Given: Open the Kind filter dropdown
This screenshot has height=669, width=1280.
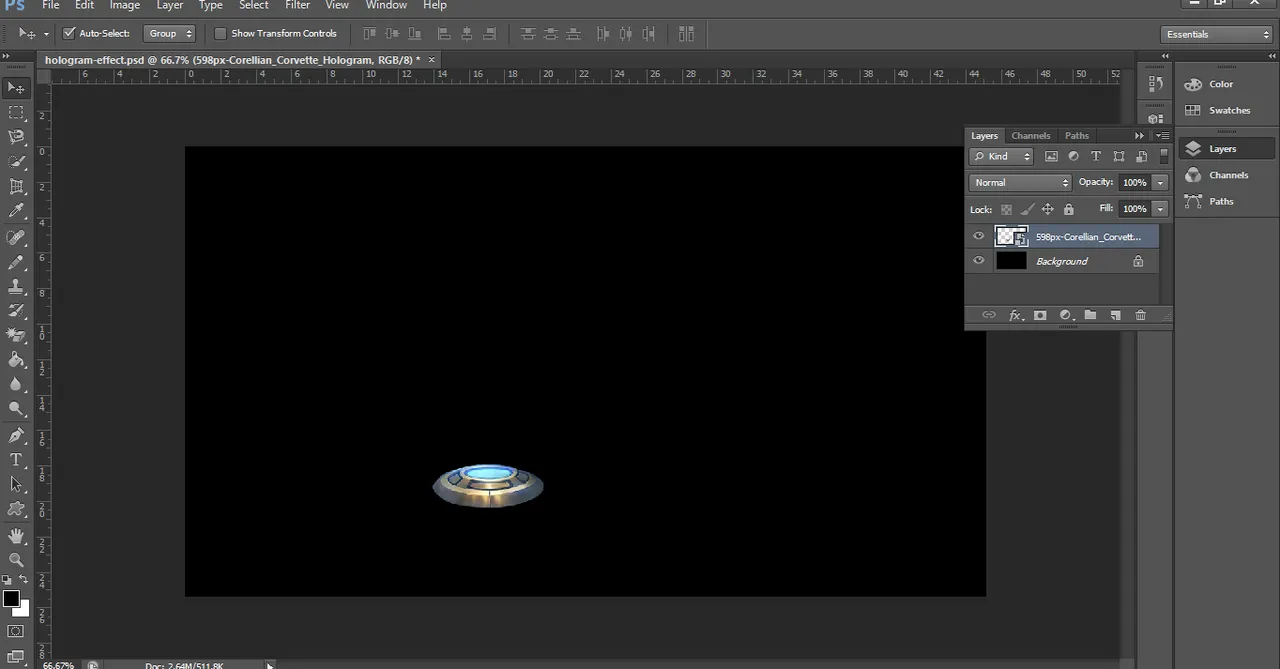Looking at the screenshot, I should [x=1001, y=156].
